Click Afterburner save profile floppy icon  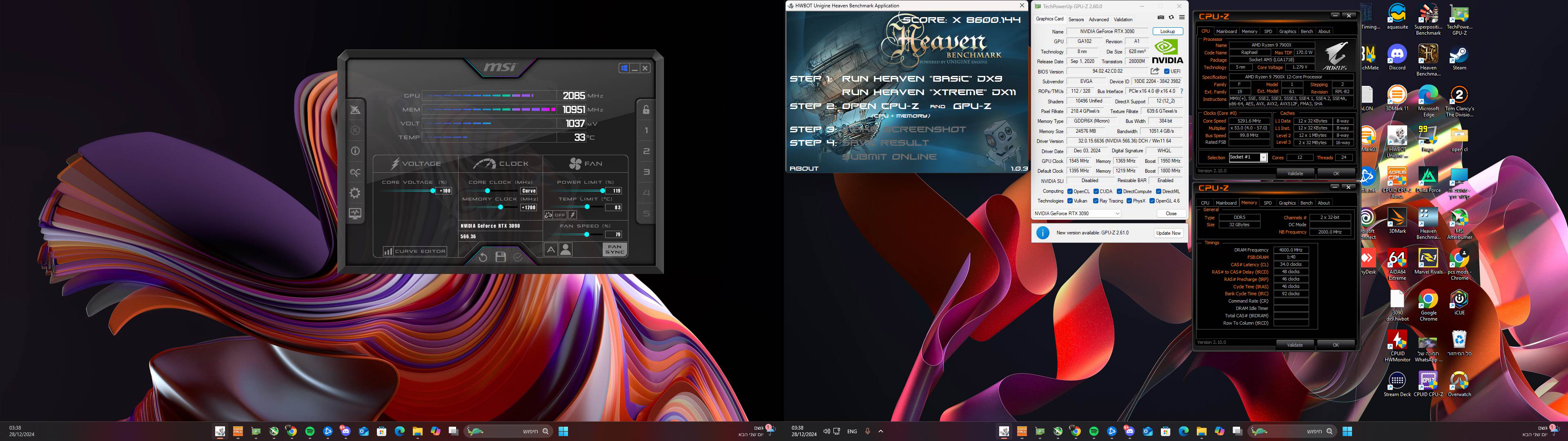click(500, 257)
